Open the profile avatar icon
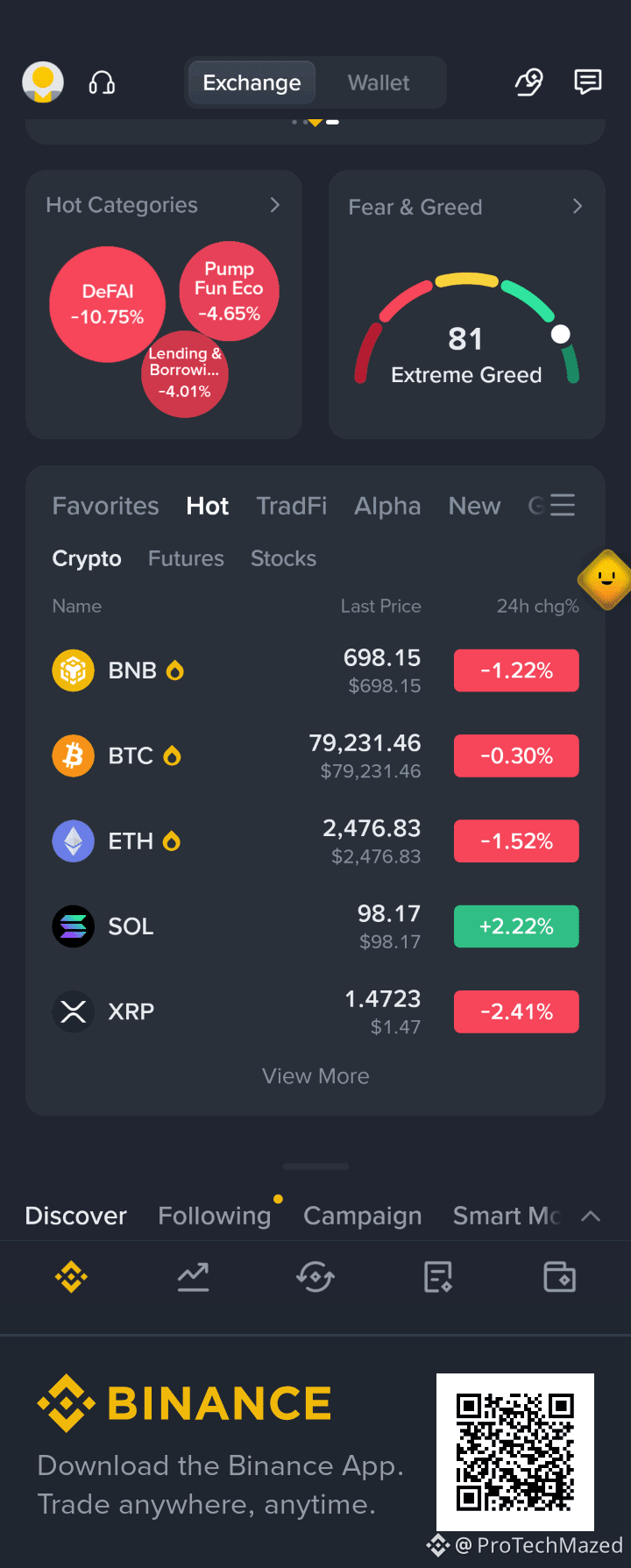 tap(43, 82)
